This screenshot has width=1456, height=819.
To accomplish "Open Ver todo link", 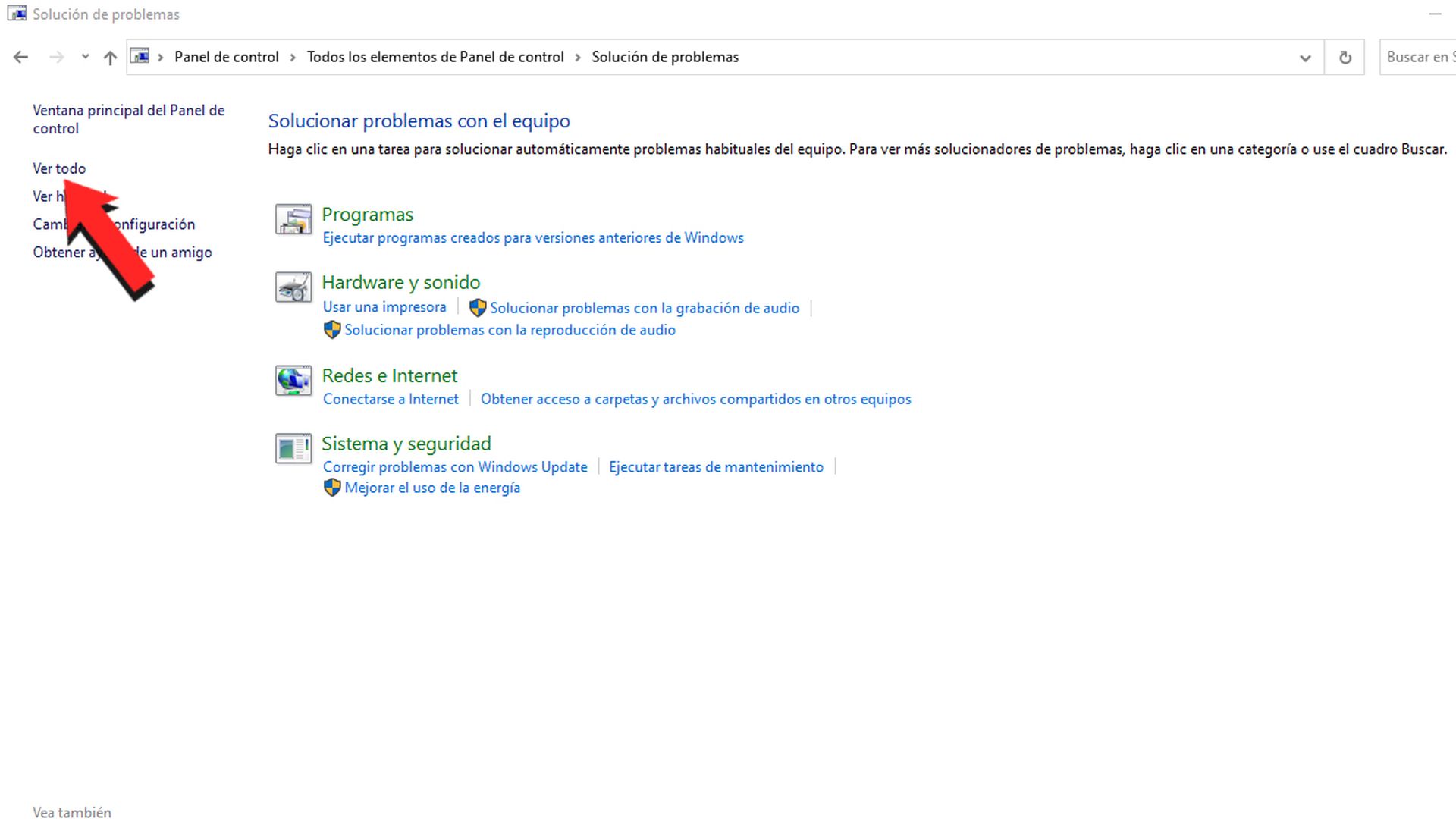I will pos(59,168).
